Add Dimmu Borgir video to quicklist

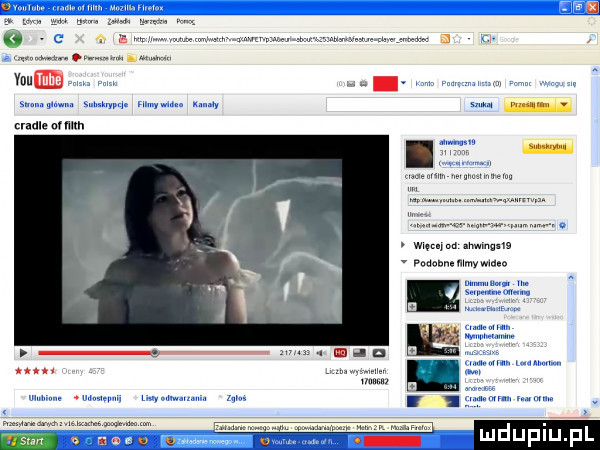pos(412,307)
